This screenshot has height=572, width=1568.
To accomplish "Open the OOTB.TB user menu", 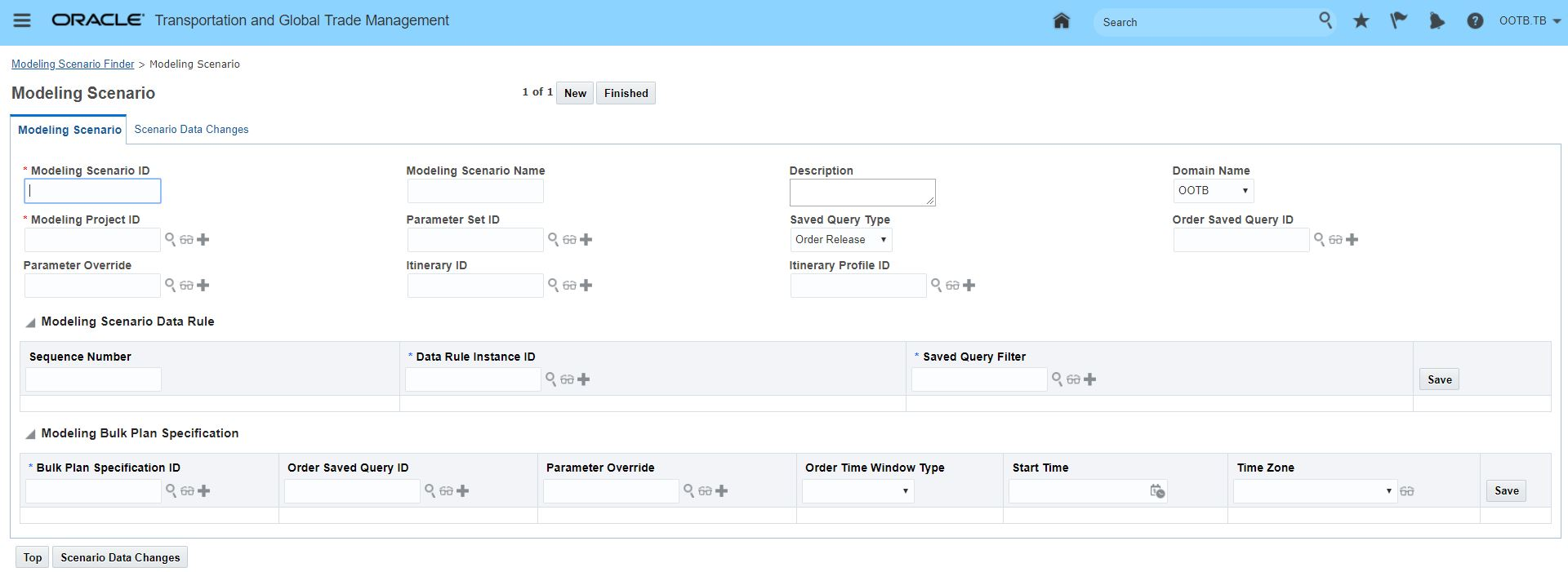I will pos(1529,21).
